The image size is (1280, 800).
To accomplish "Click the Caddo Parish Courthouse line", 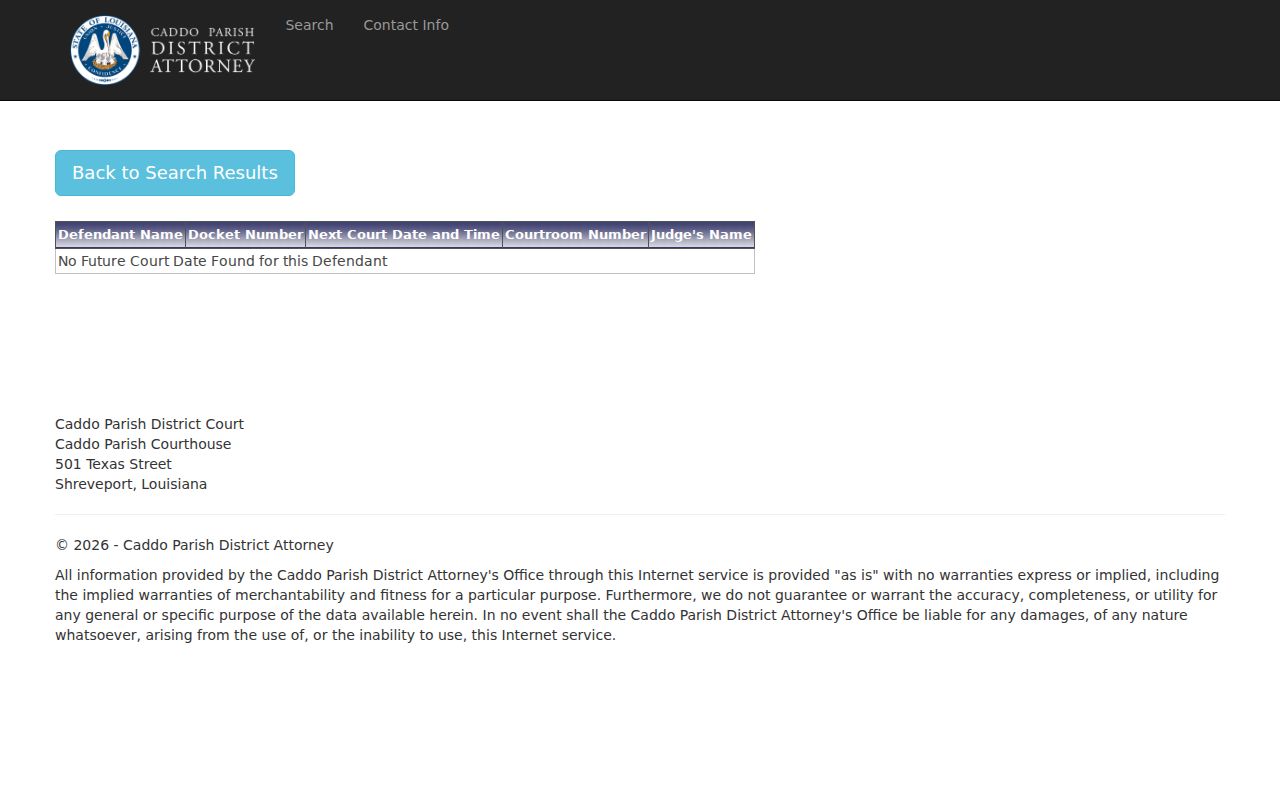I will coord(143,444).
